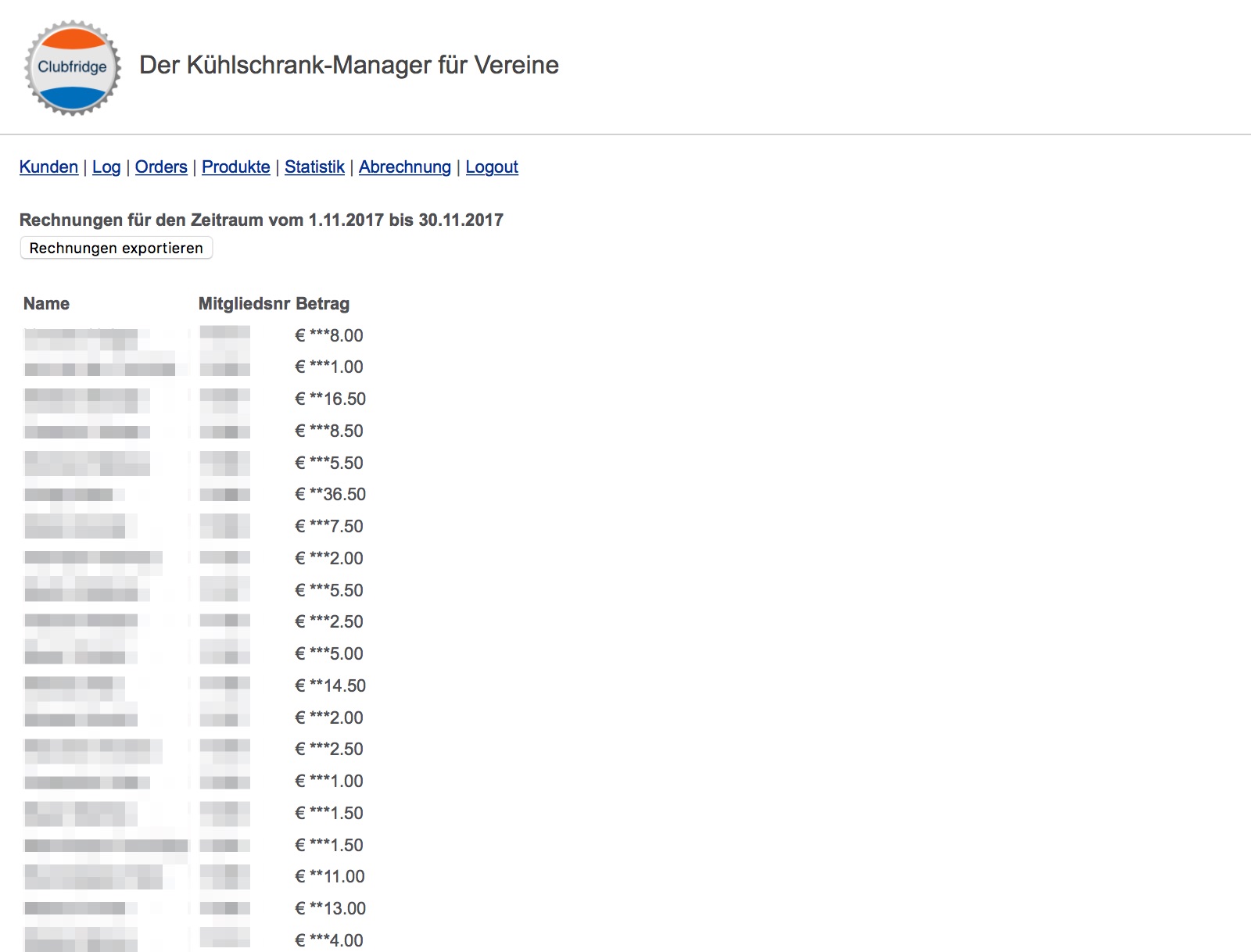Select the € 36.50 invoice amount
The image size is (1251, 952).
(330, 495)
